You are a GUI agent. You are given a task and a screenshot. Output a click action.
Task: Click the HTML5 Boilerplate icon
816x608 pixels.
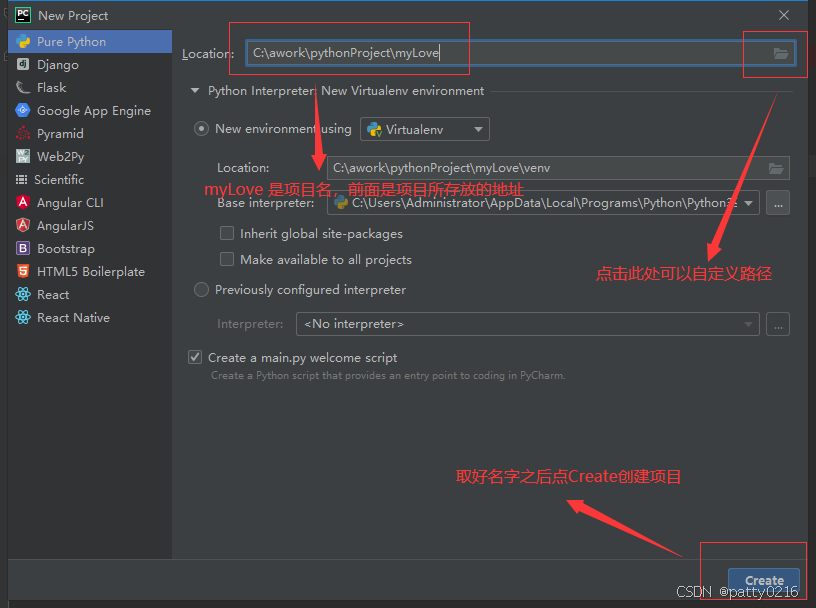coord(23,271)
